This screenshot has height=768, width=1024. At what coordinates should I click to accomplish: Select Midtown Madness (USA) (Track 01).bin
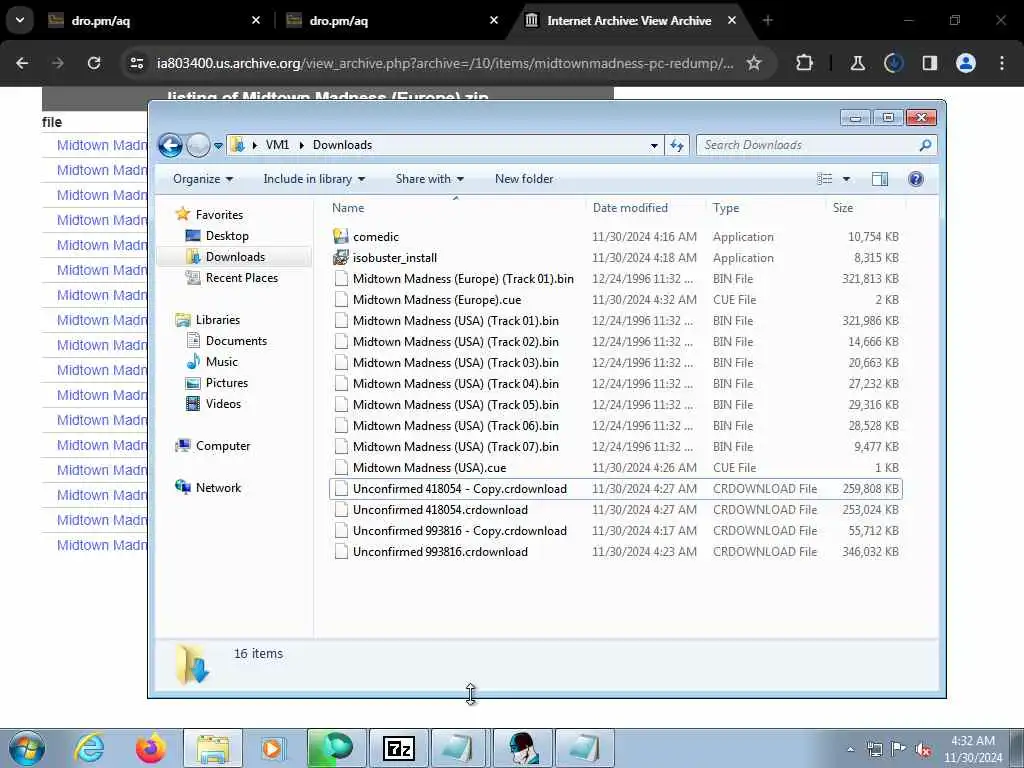tap(456, 321)
